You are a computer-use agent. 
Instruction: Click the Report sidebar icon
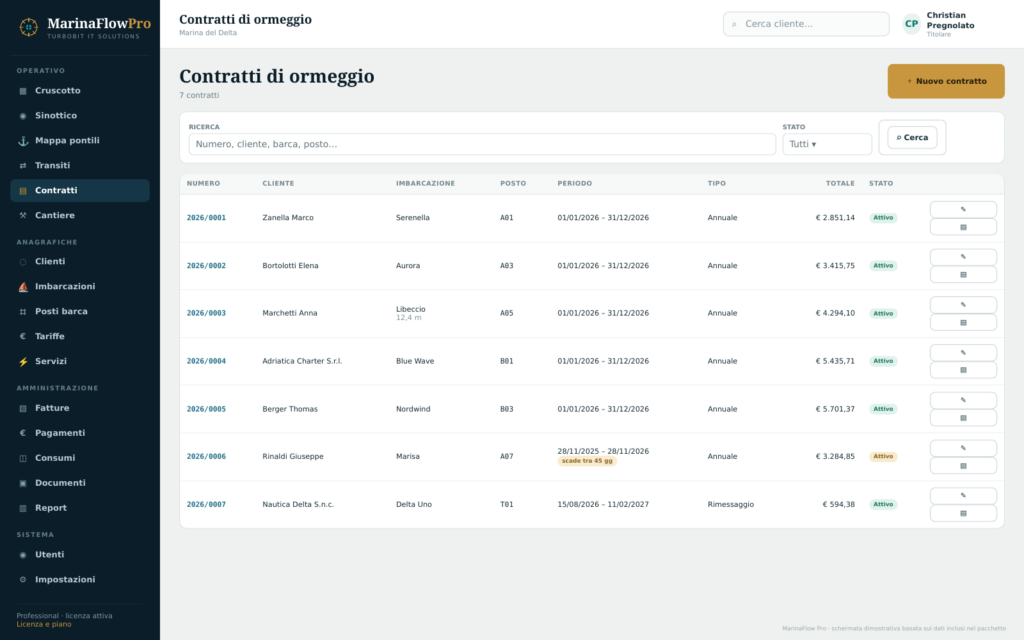23,508
